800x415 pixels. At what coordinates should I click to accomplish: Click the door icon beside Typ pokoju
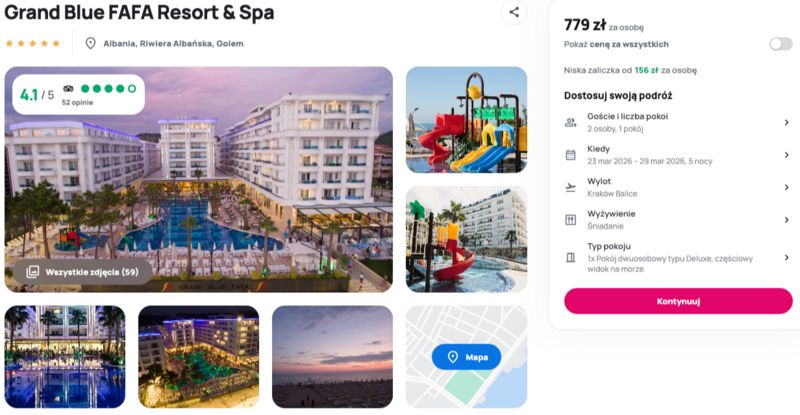(x=570, y=257)
